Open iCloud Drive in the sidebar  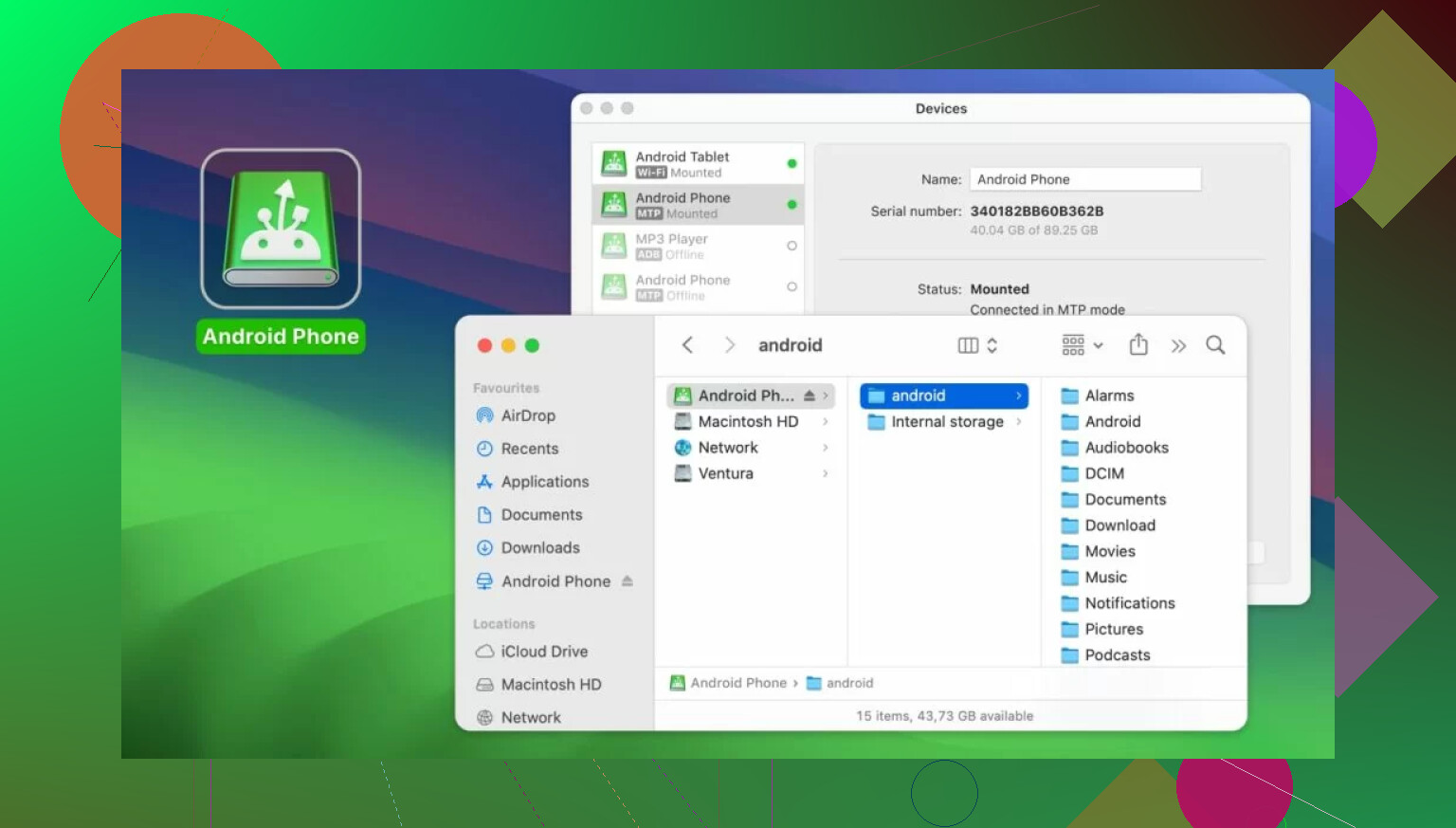coord(543,652)
